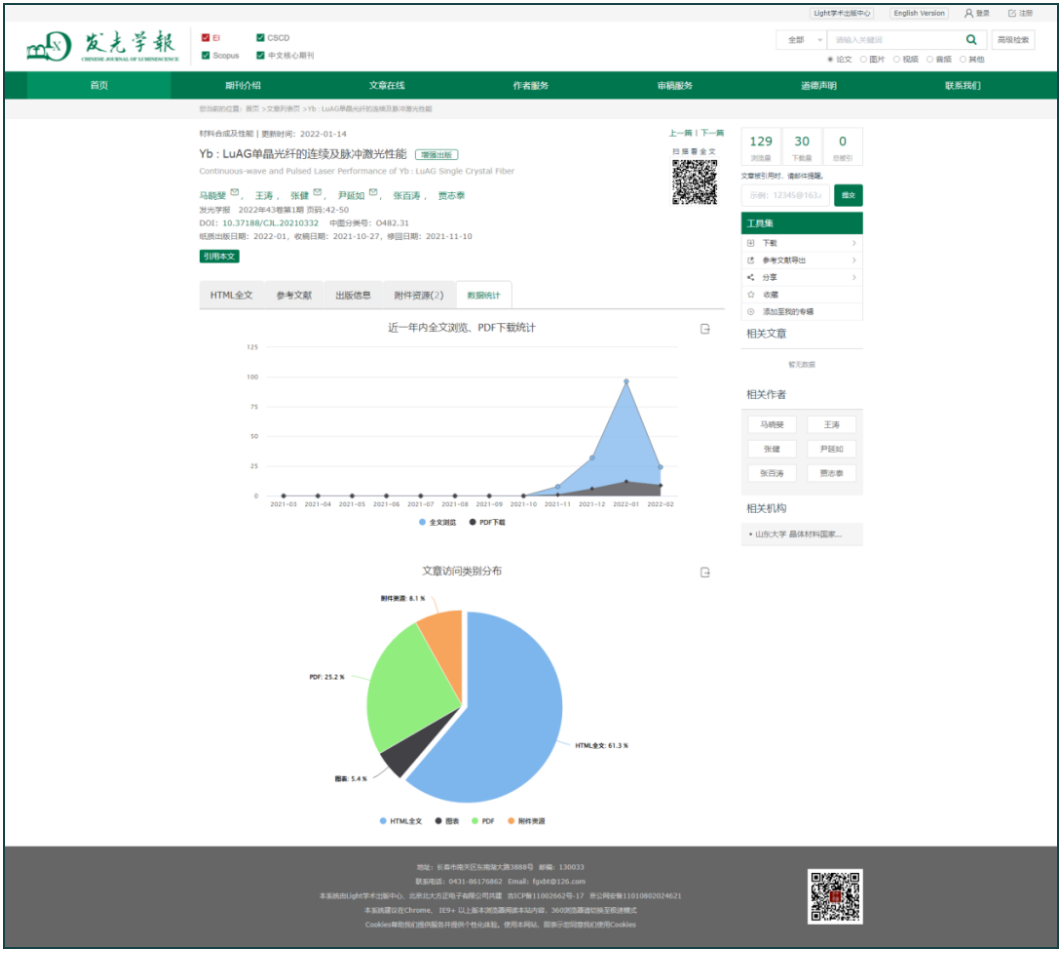Open the 附件资源(2) tab
This screenshot has width=1062, height=953.
[x=418, y=296]
